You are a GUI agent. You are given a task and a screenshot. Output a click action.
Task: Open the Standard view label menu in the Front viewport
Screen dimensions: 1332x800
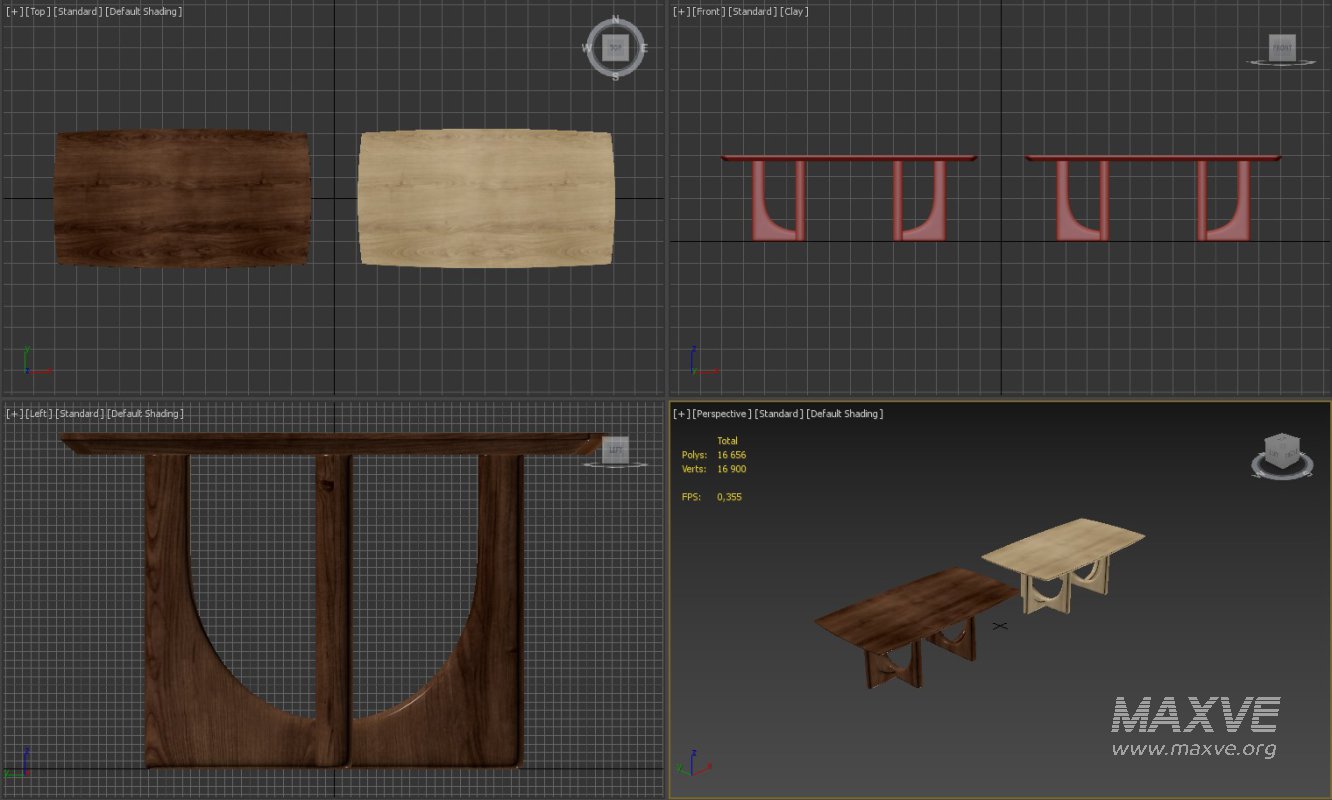(750, 11)
